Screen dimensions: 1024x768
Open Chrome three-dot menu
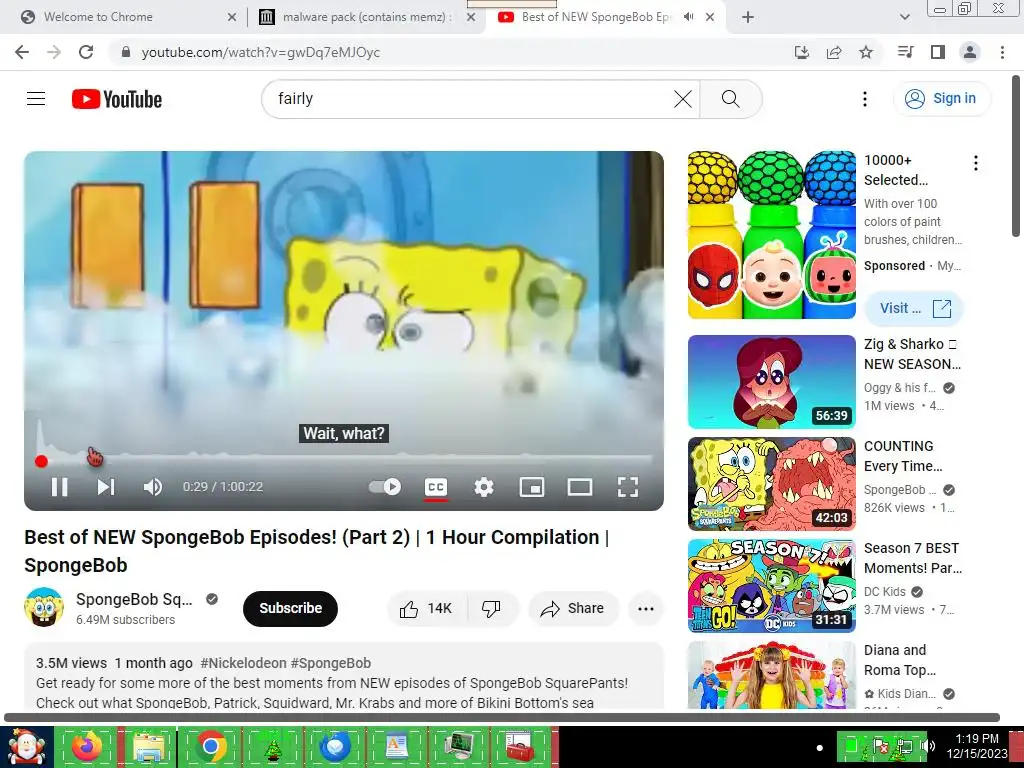pyautogui.click(x=1002, y=52)
